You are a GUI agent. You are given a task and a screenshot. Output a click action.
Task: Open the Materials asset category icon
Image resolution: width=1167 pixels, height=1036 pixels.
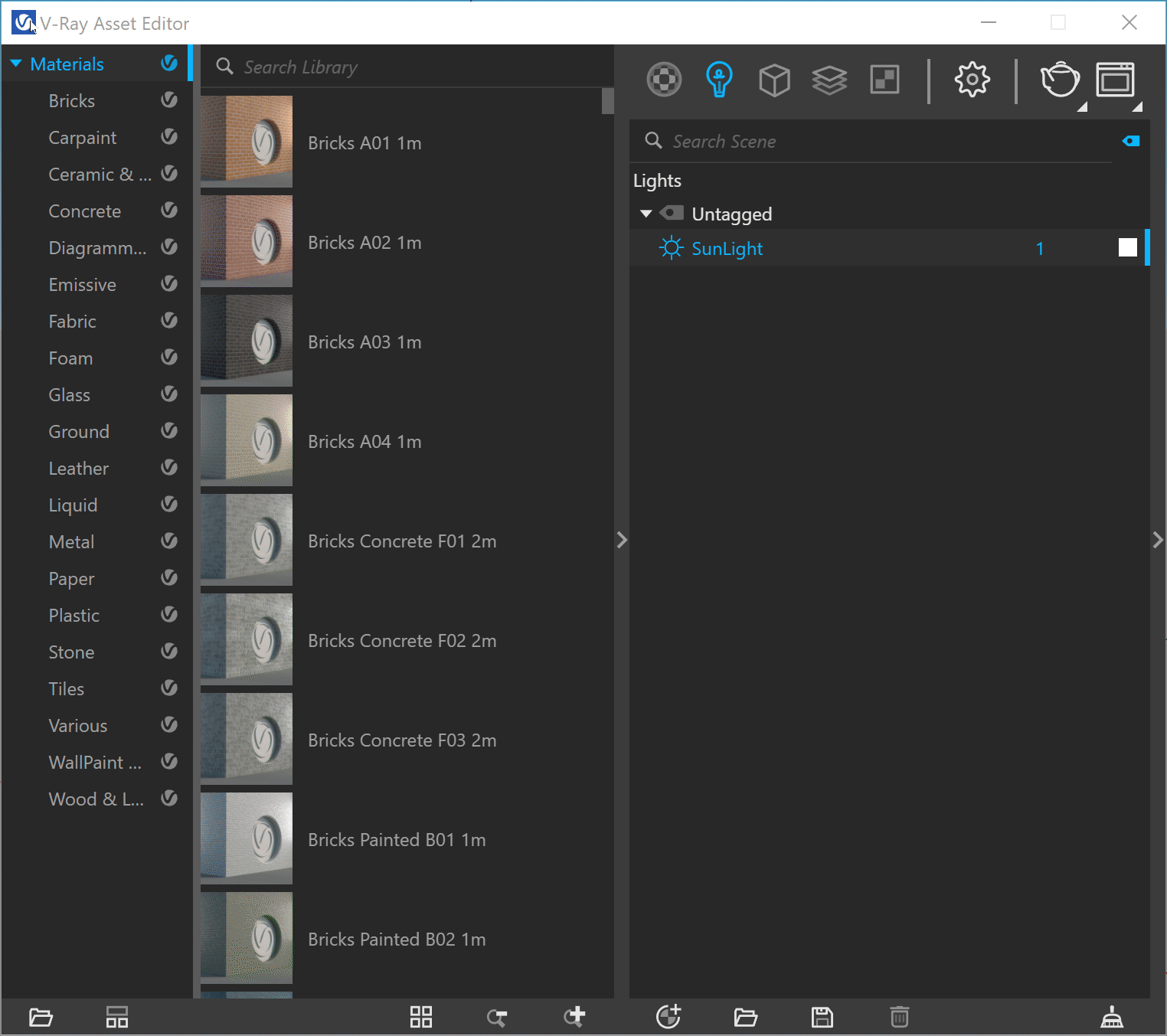click(664, 80)
